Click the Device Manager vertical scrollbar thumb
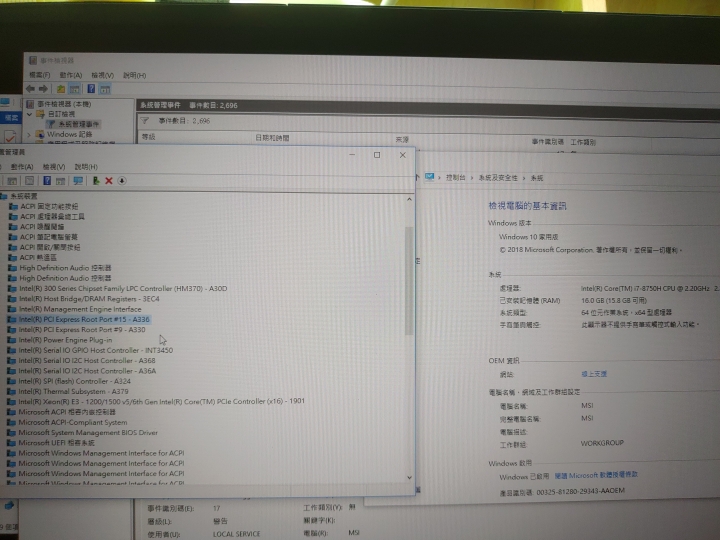Image resolution: width=720 pixels, height=540 pixels. click(x=409, y=281)
